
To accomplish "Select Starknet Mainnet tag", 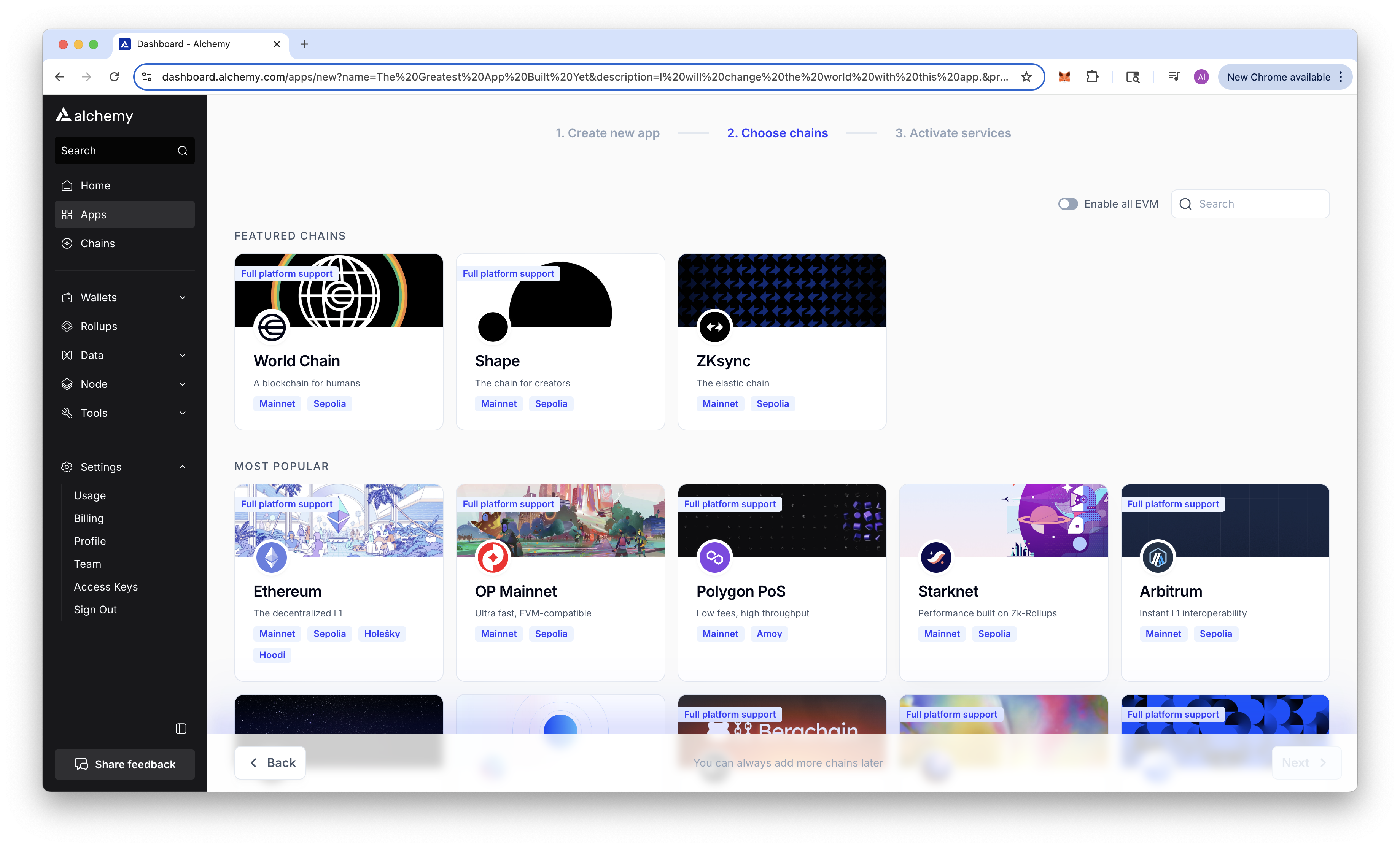I will click(942, 634).
